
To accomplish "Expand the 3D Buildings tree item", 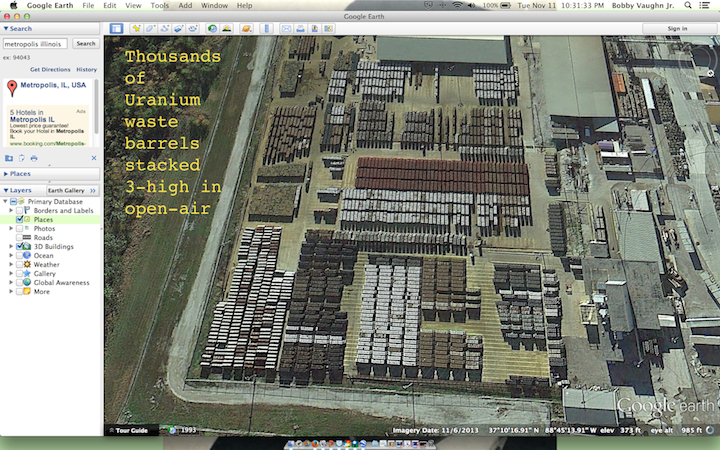I will point(11,247).
